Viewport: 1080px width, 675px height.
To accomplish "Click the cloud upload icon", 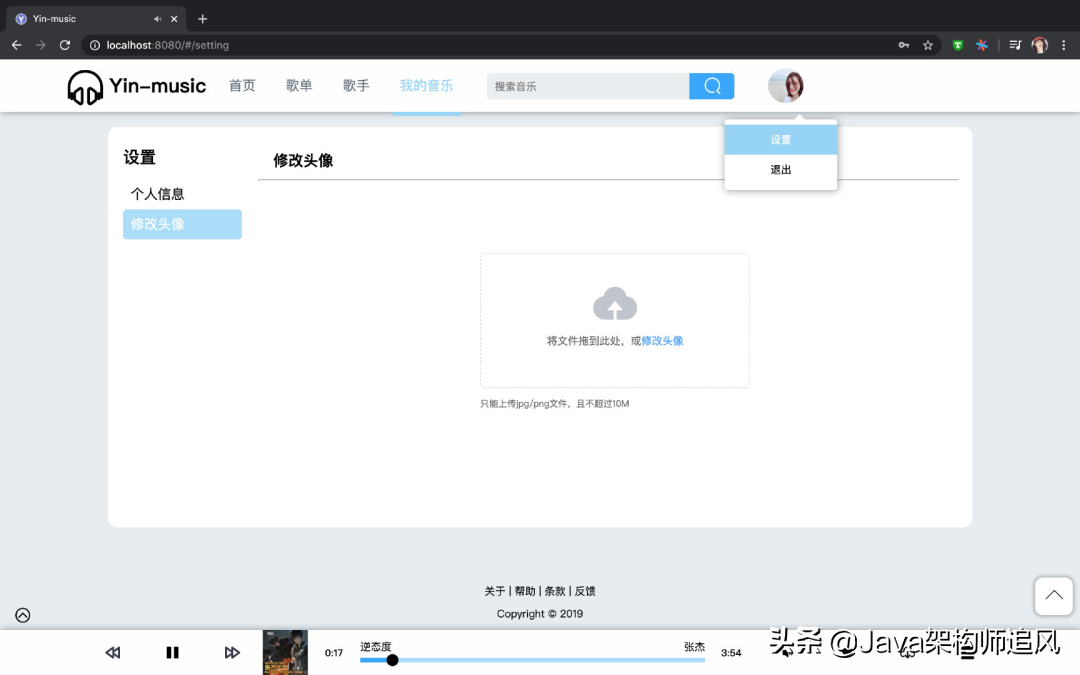I will (x=615, y=304).
